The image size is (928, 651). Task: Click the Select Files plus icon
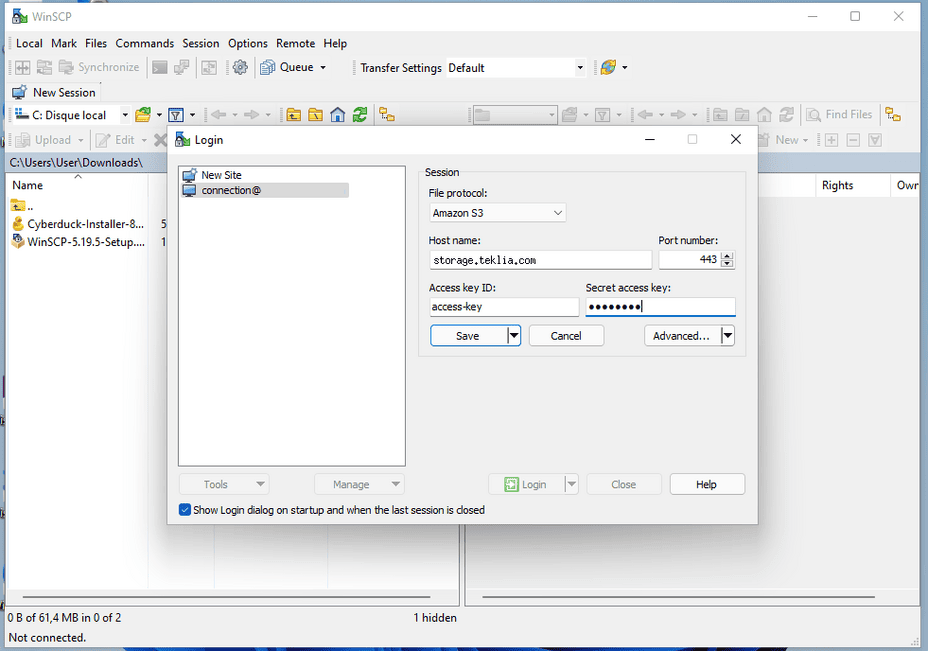click(832, 140)
